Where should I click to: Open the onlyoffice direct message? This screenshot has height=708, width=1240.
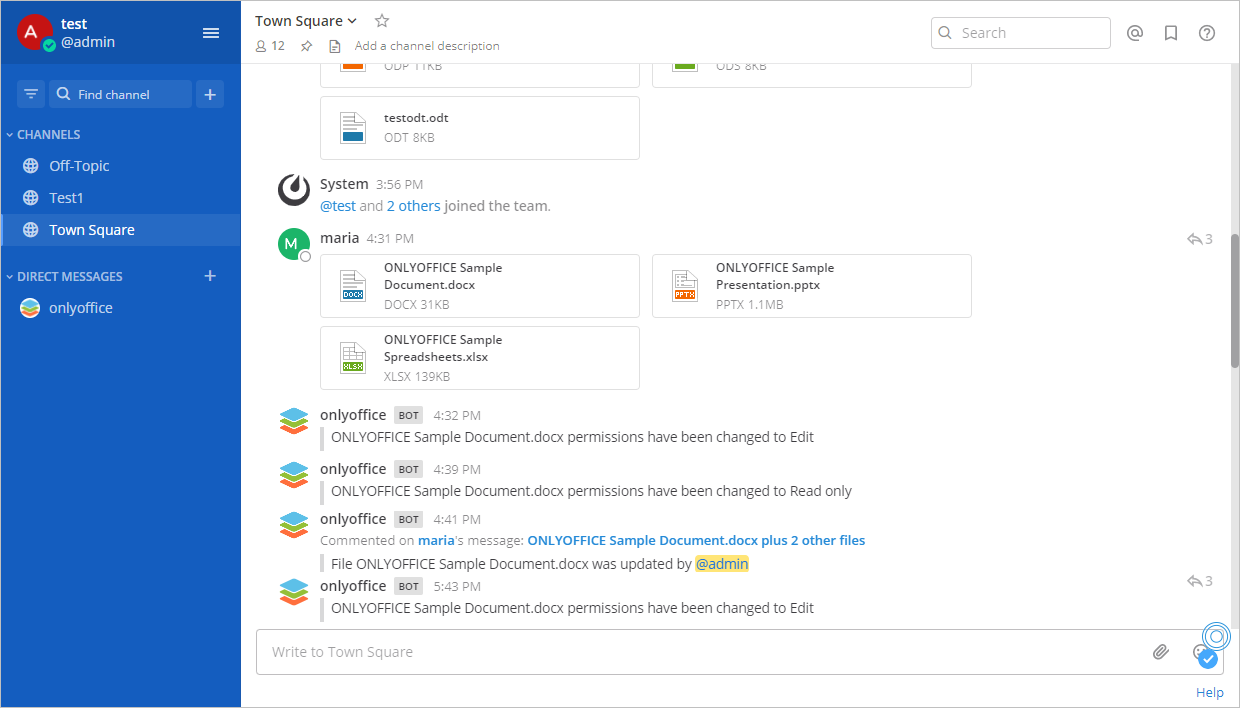80,308
